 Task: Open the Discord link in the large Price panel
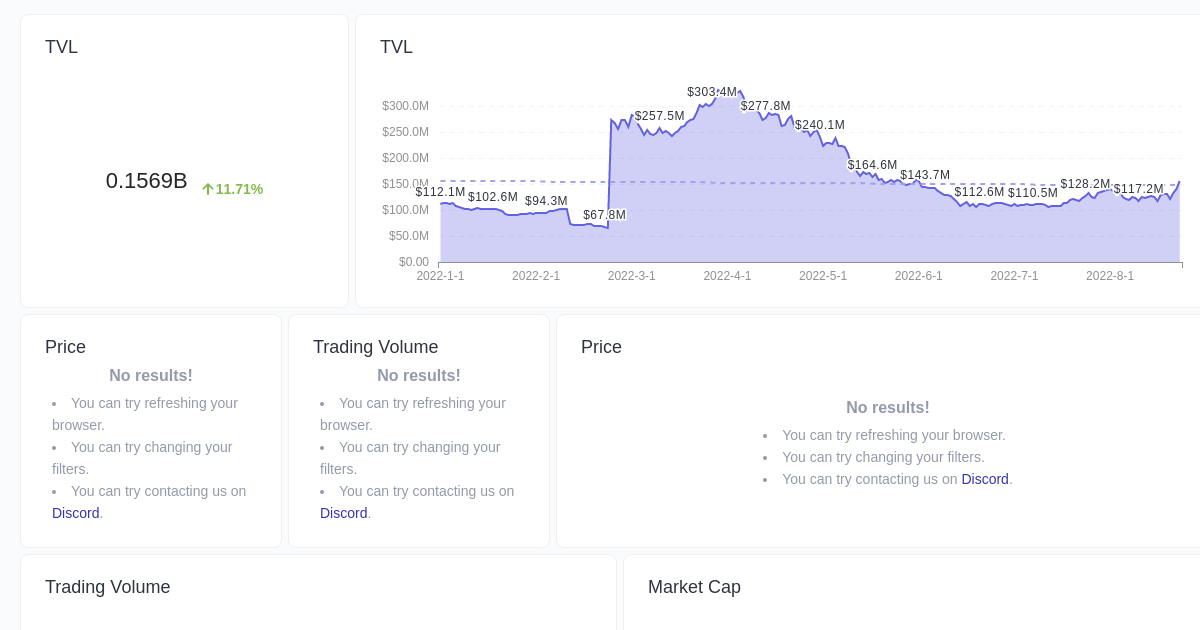coord(984,479)
